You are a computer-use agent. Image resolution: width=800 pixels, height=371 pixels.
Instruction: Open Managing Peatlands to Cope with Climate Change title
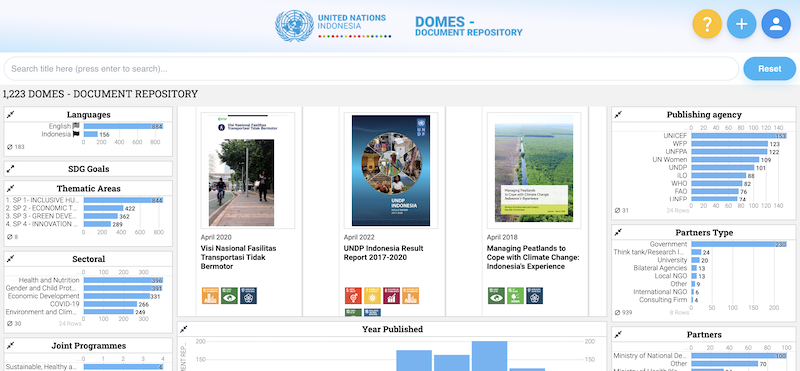click(533, 257)
